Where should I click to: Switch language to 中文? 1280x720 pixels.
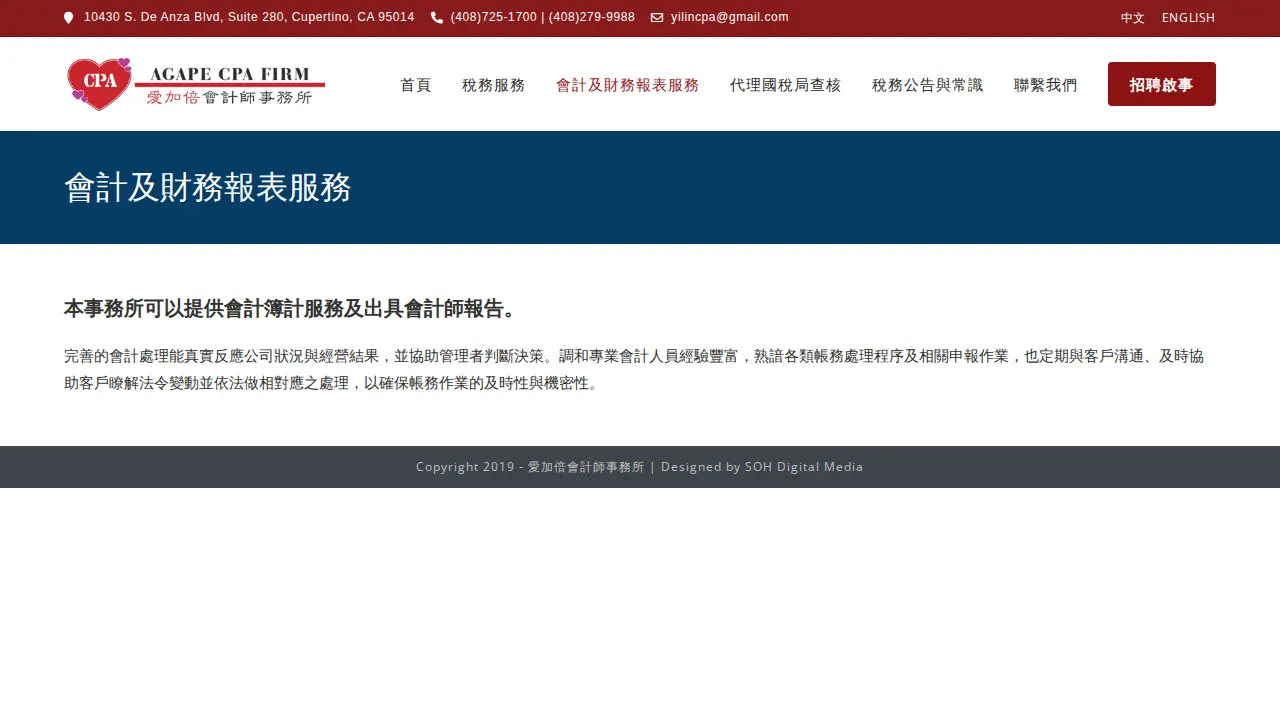coord(1133,18)
